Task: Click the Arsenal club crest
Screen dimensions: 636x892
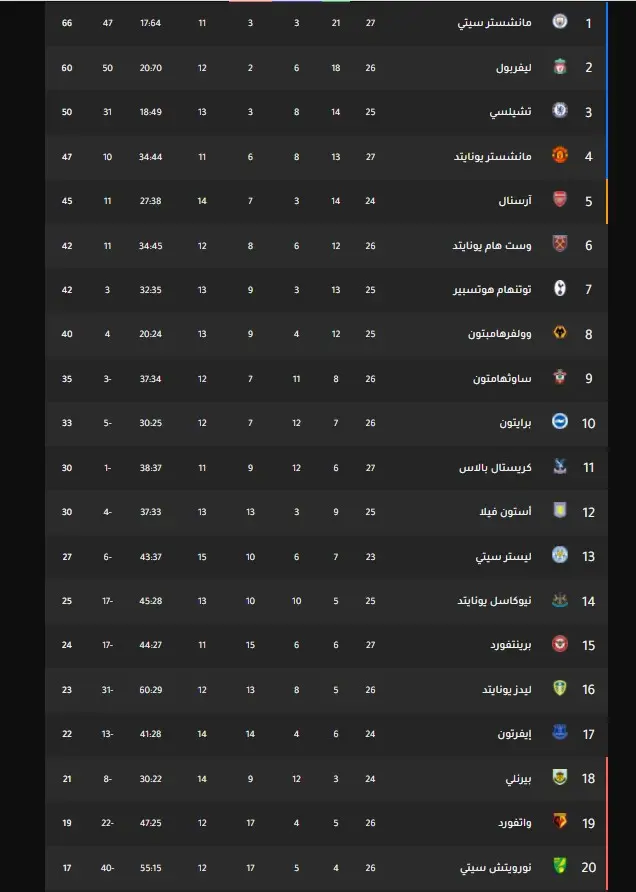Action: (560, 200)
